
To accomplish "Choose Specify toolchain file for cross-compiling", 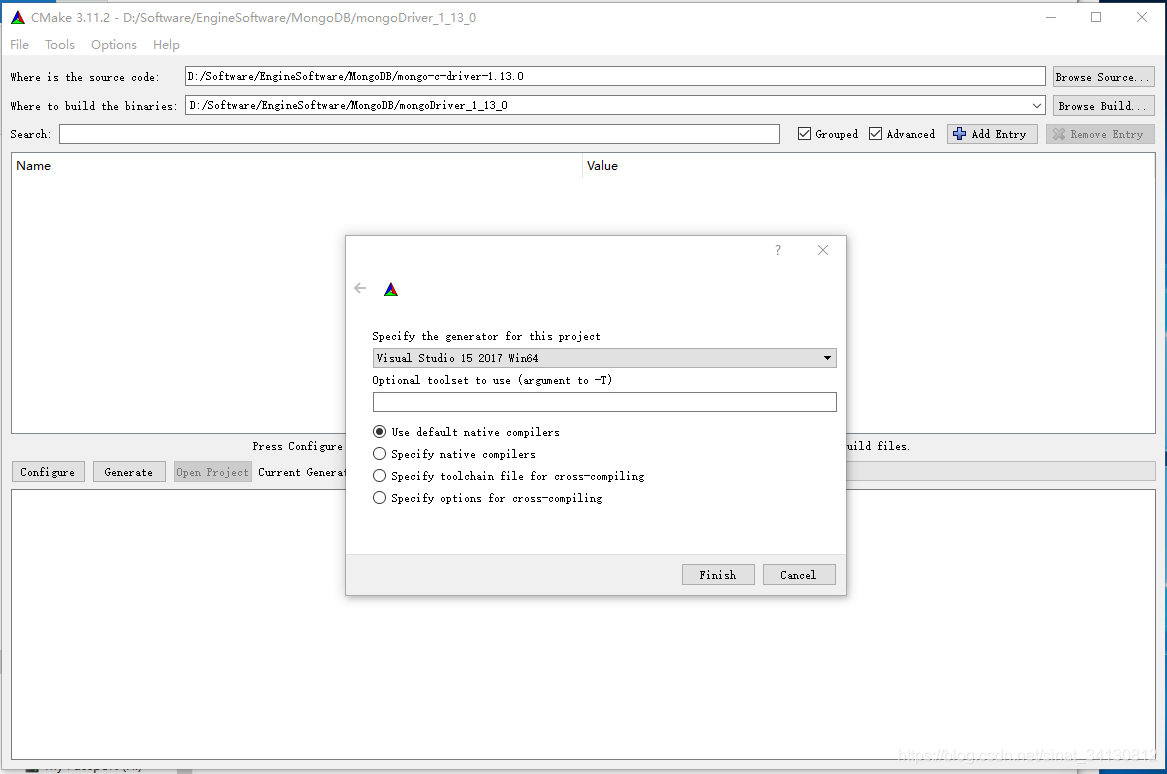I will pyautogui.click(x=380, y=476).
